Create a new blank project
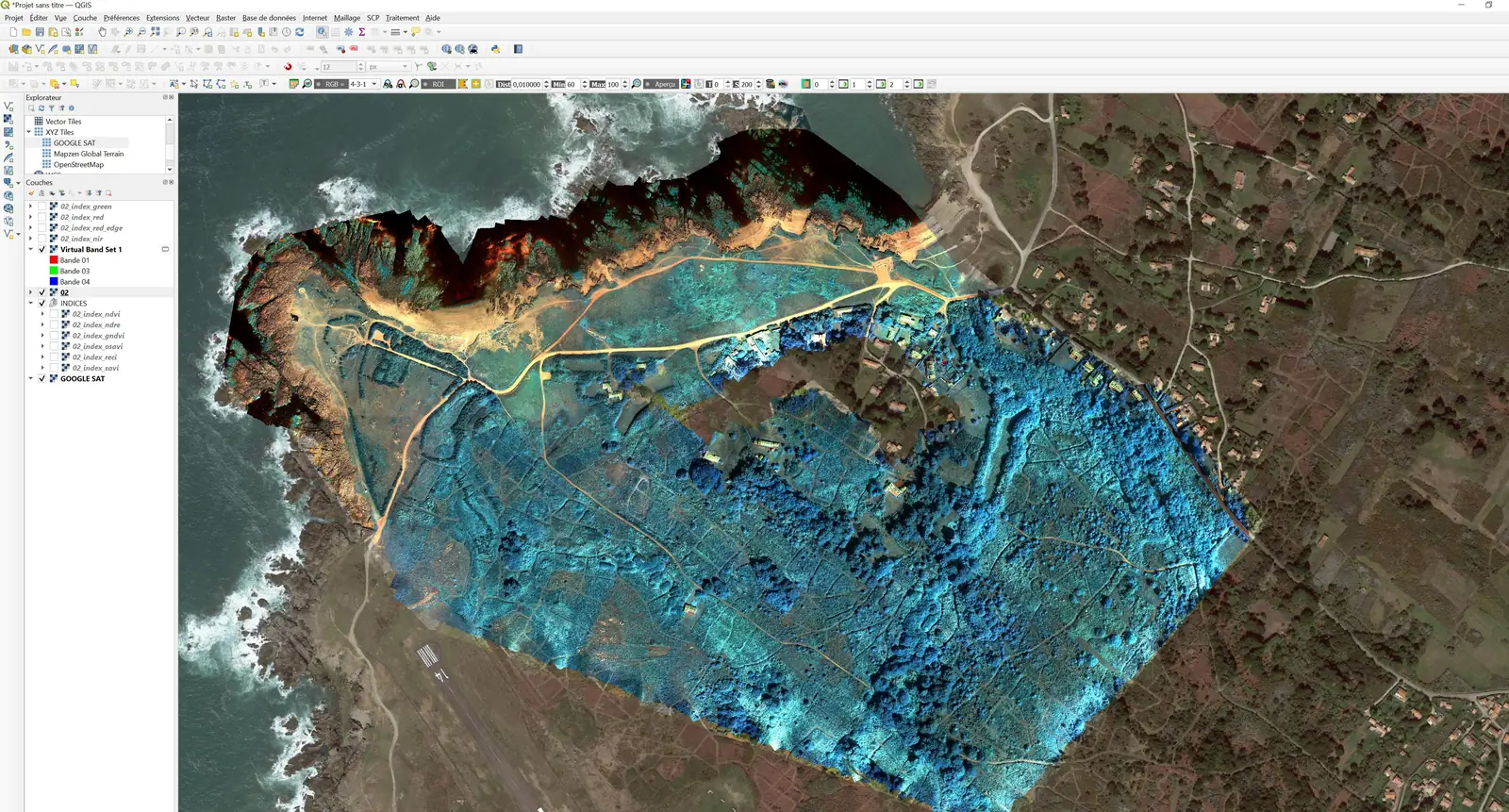The image size is (1509, 812). pyautogui.click(x=13, y=32)
